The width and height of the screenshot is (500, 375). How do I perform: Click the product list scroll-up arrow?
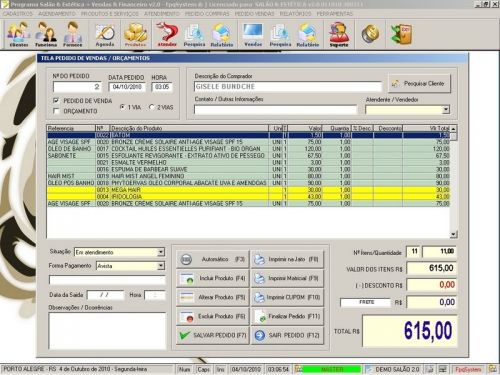tap(453, 129)
